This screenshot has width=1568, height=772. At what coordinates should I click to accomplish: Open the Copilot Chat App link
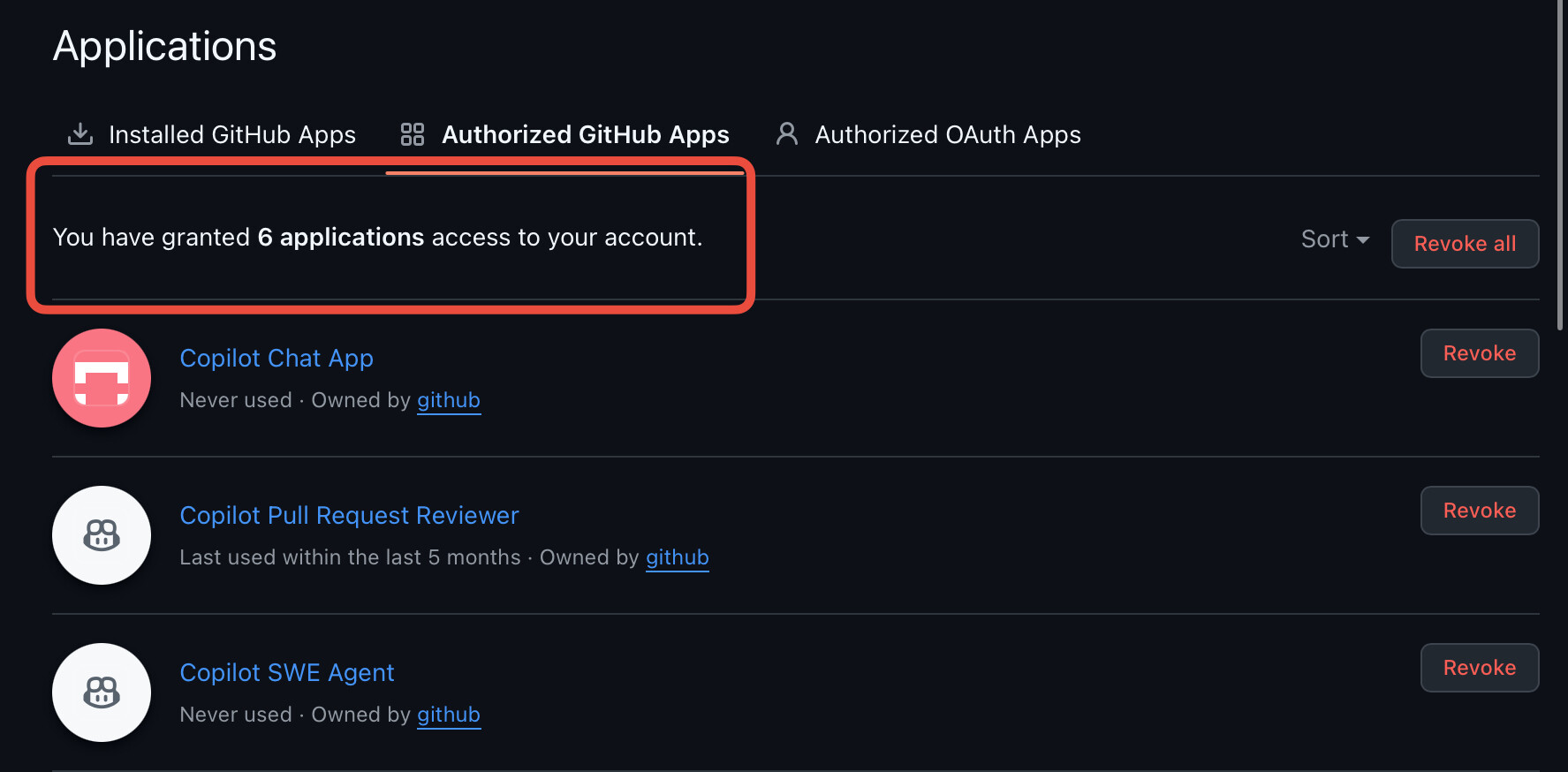[276, 358]
